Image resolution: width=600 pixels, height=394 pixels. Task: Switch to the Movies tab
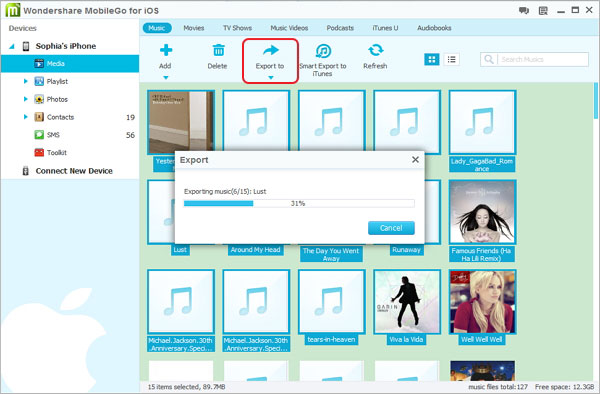194,28
